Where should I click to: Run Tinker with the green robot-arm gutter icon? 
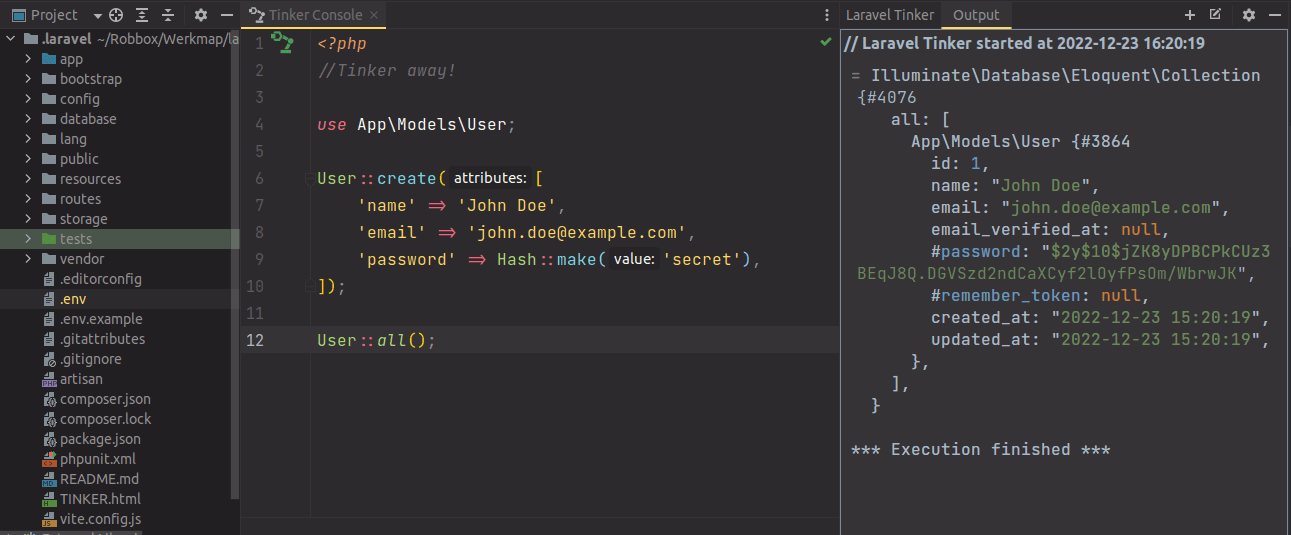(284, 43)
